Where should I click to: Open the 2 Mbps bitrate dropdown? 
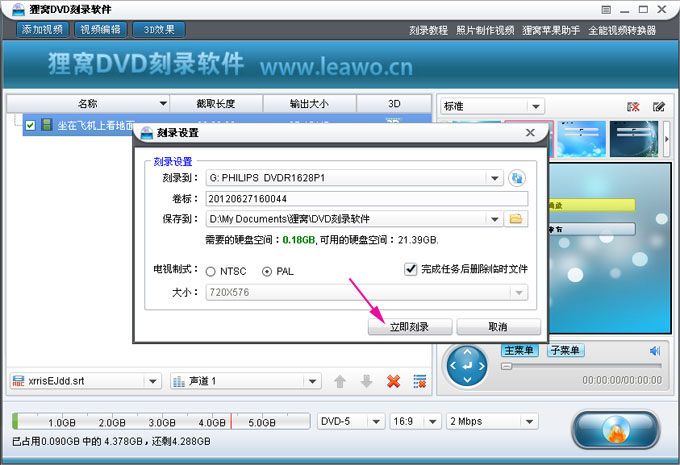pos(529,421)
